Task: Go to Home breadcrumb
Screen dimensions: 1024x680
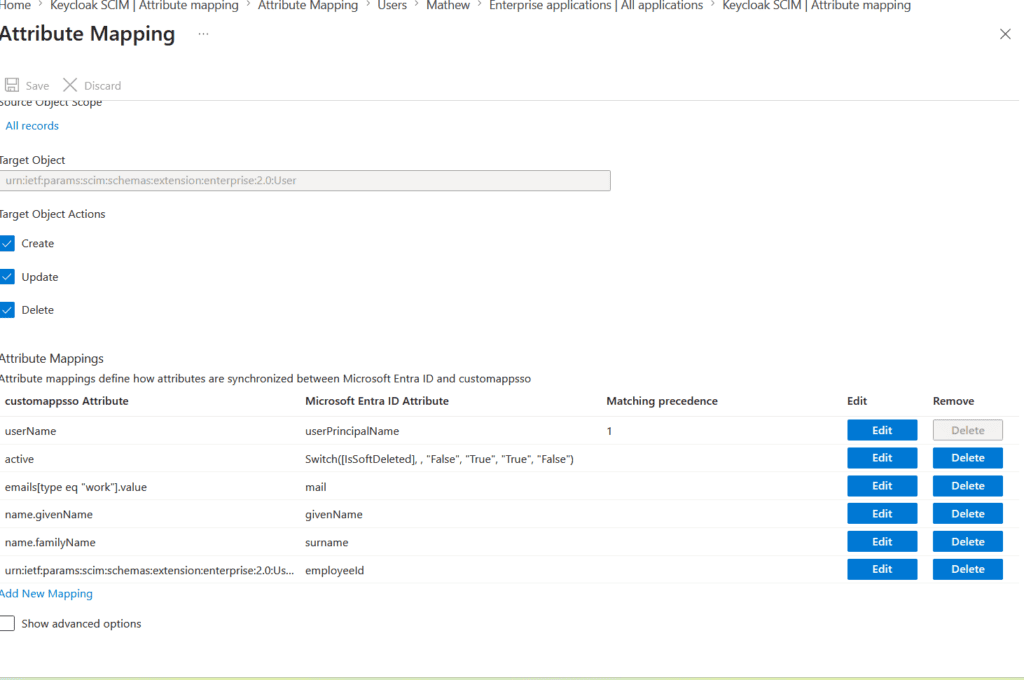Action: click(x=16, y=5)
